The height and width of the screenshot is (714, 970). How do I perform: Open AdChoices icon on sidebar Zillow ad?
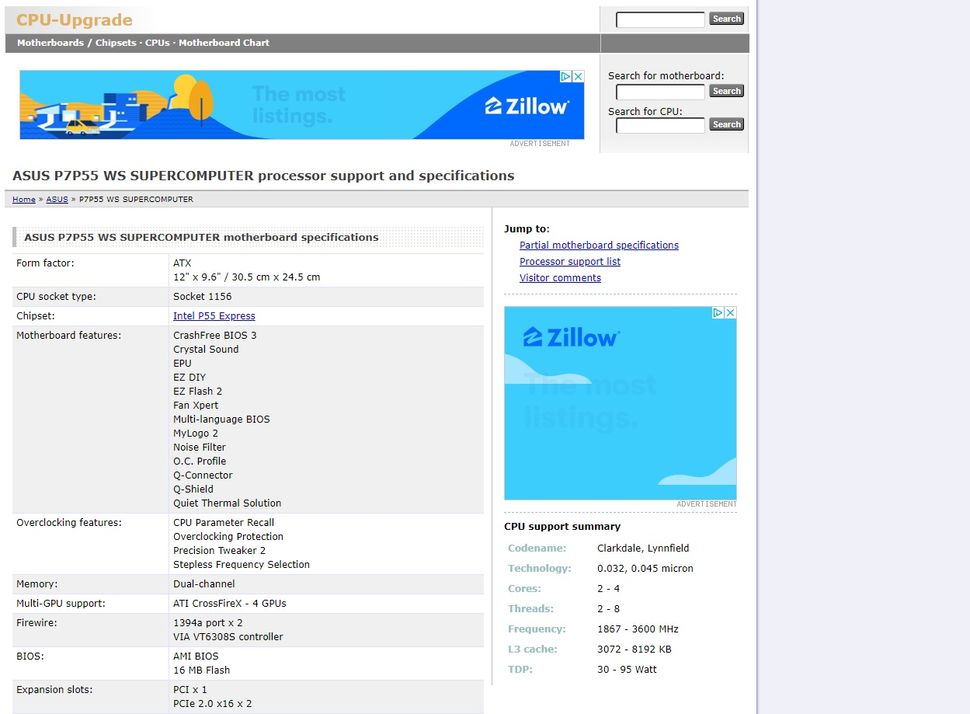click(718, 312)
